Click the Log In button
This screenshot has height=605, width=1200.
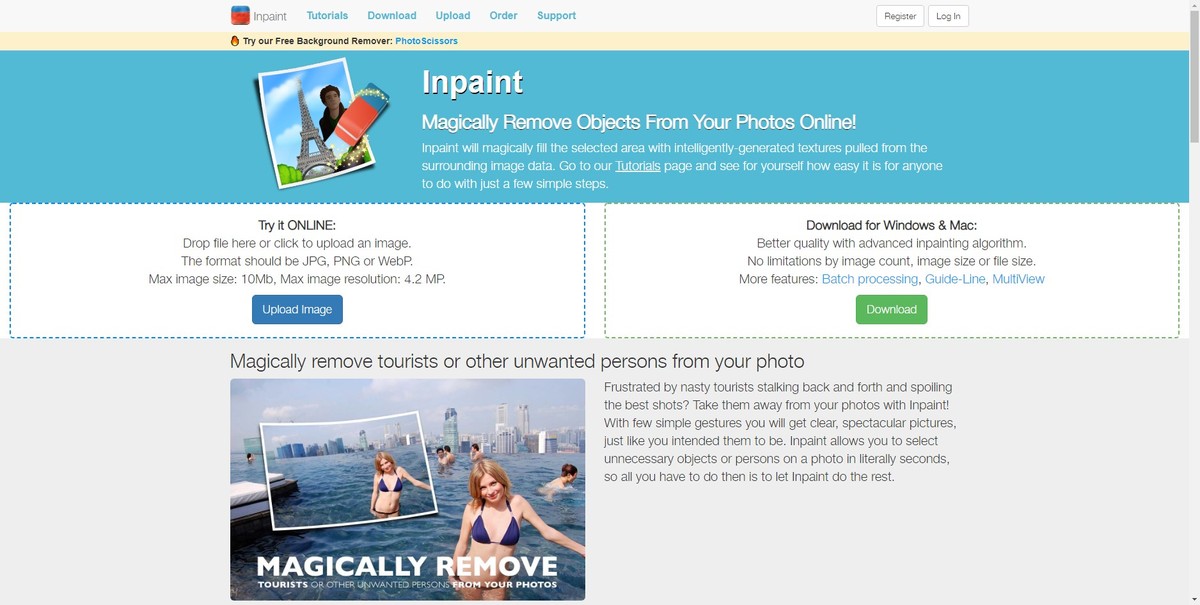pyautogui.click(x=949, y=16)
